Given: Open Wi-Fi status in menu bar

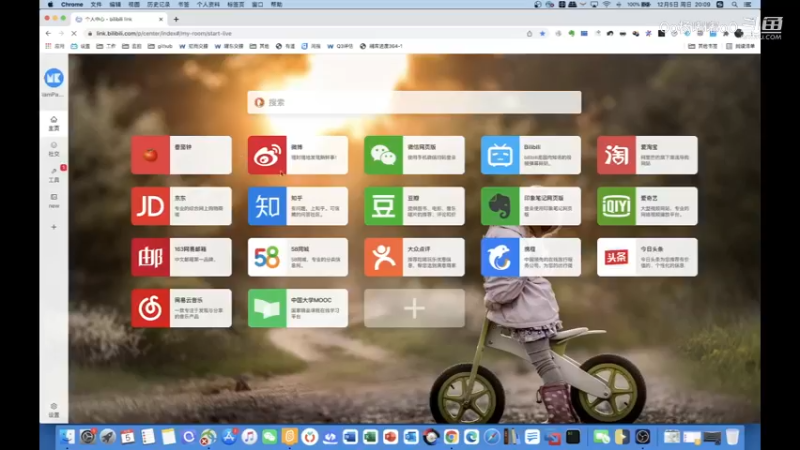Looking at the screenshot, I should pos(607,4).
